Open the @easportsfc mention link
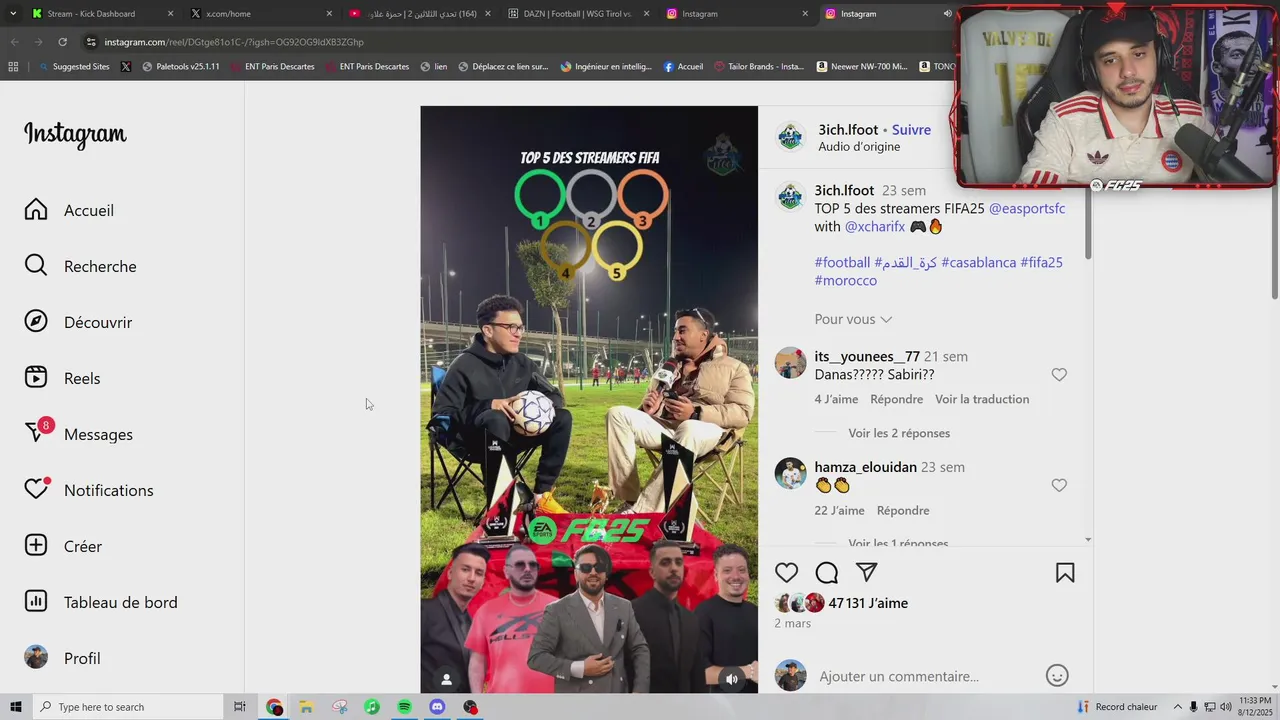Viewport: 1280px width, 720px height. click(1027, 209)
